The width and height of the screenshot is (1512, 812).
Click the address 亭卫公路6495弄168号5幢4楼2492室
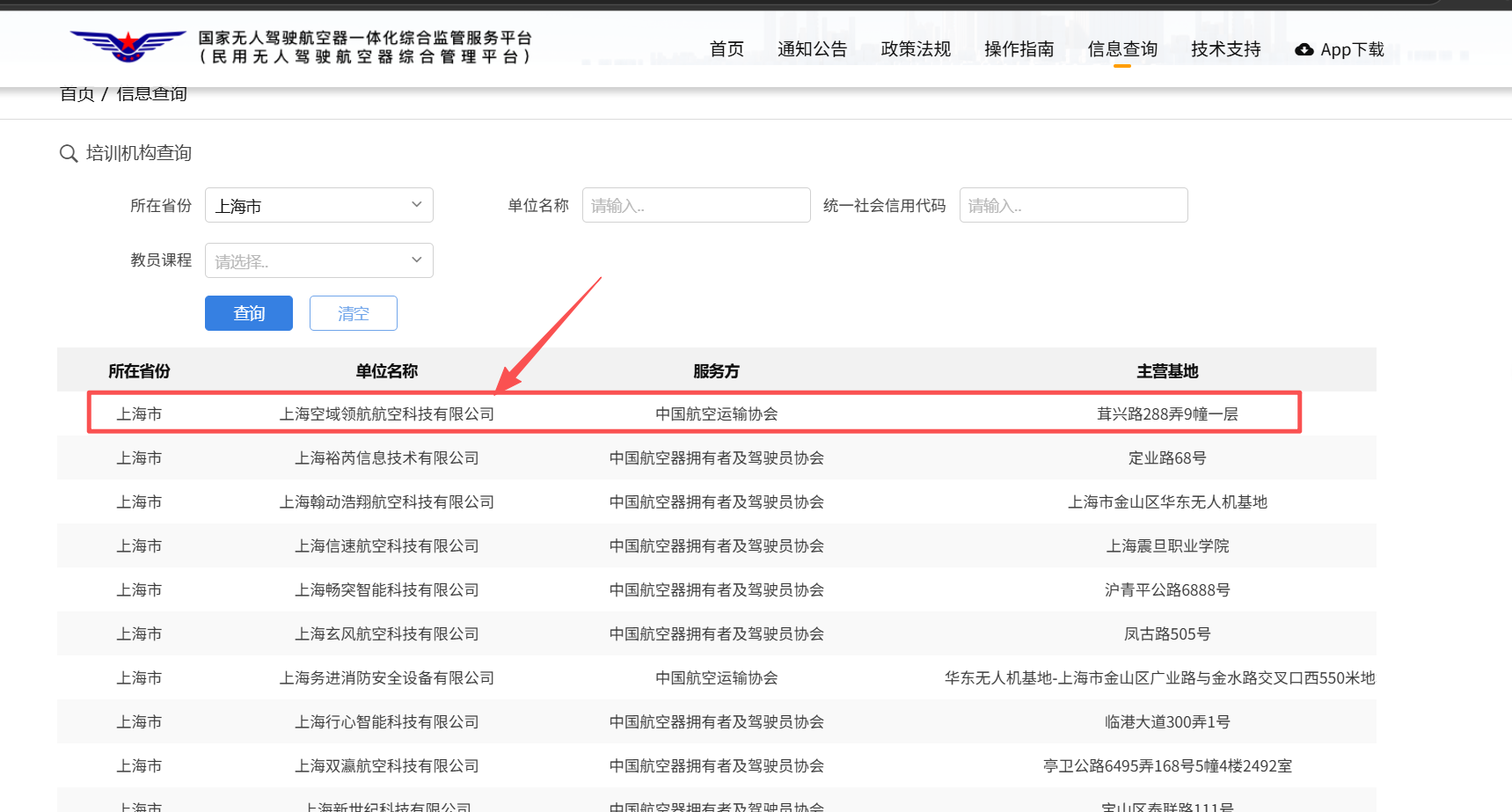click(1167, 766)
